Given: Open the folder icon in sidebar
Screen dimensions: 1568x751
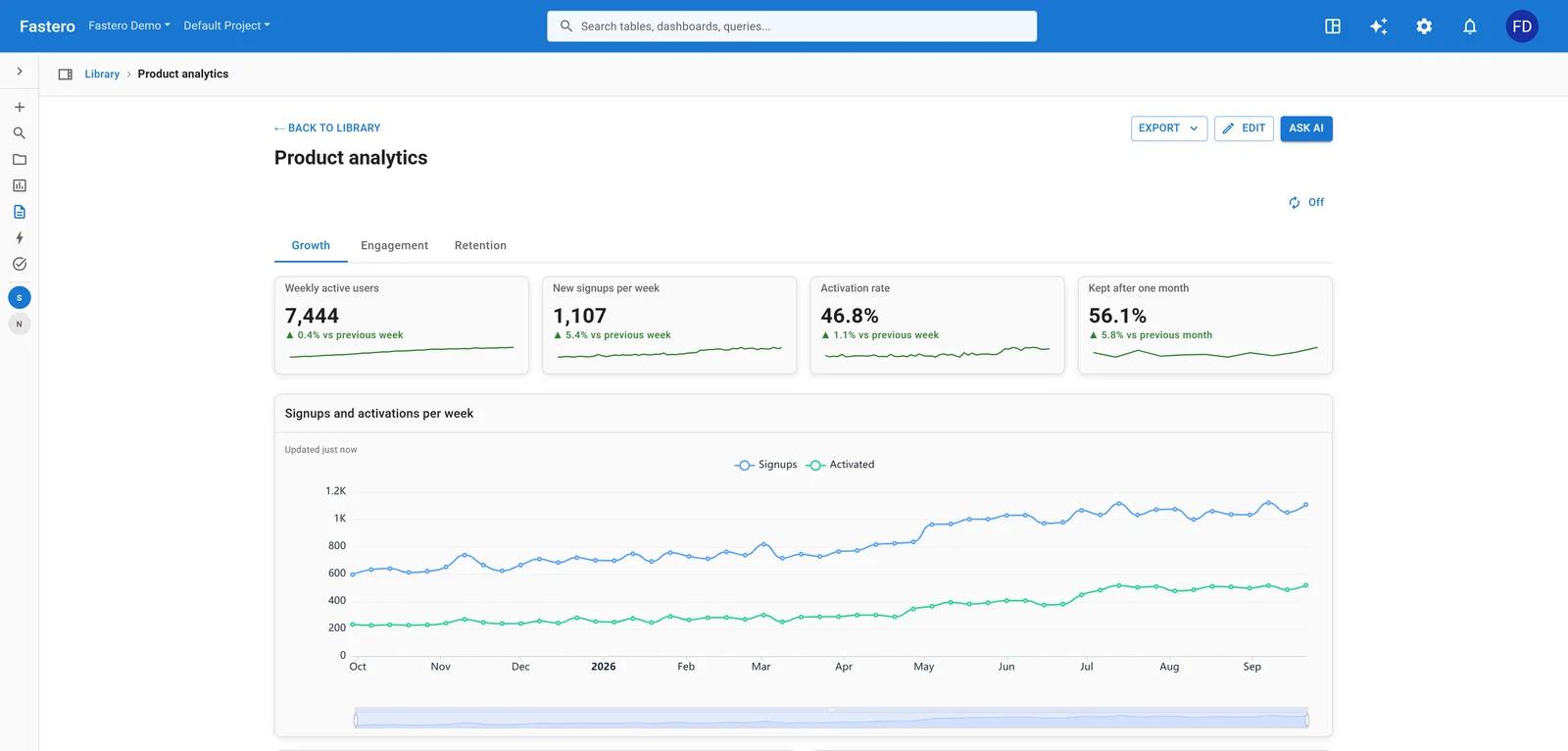Looking at the screenshot, I should [x=19, y=160].
